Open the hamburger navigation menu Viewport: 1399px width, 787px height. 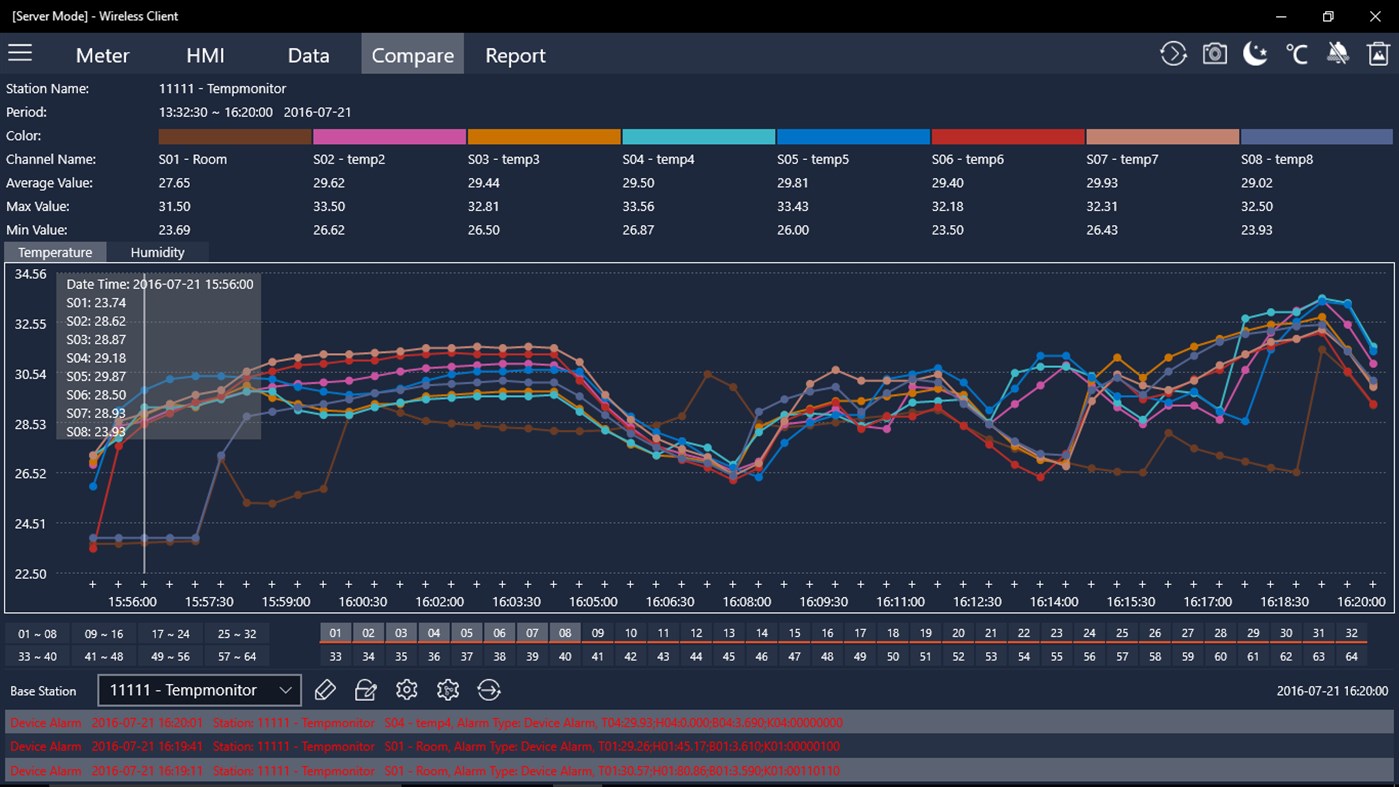click(20, 53)
